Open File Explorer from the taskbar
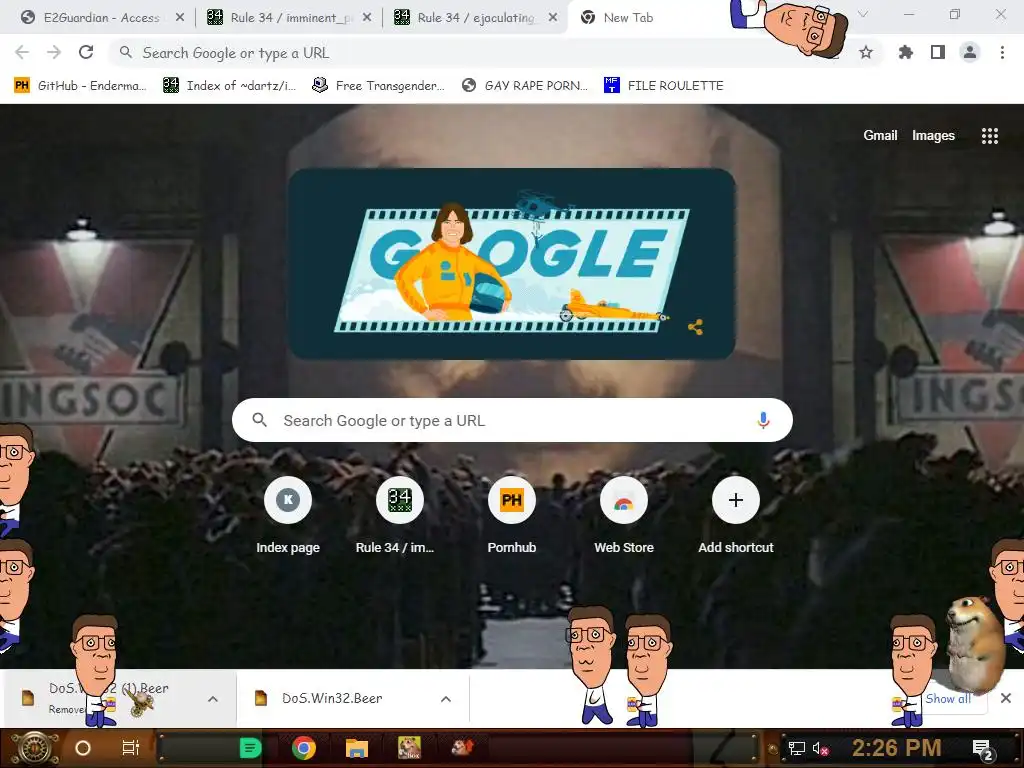The width and height of the screenshot is (1024, 768). pyautogui.click(x=357, y=748)
